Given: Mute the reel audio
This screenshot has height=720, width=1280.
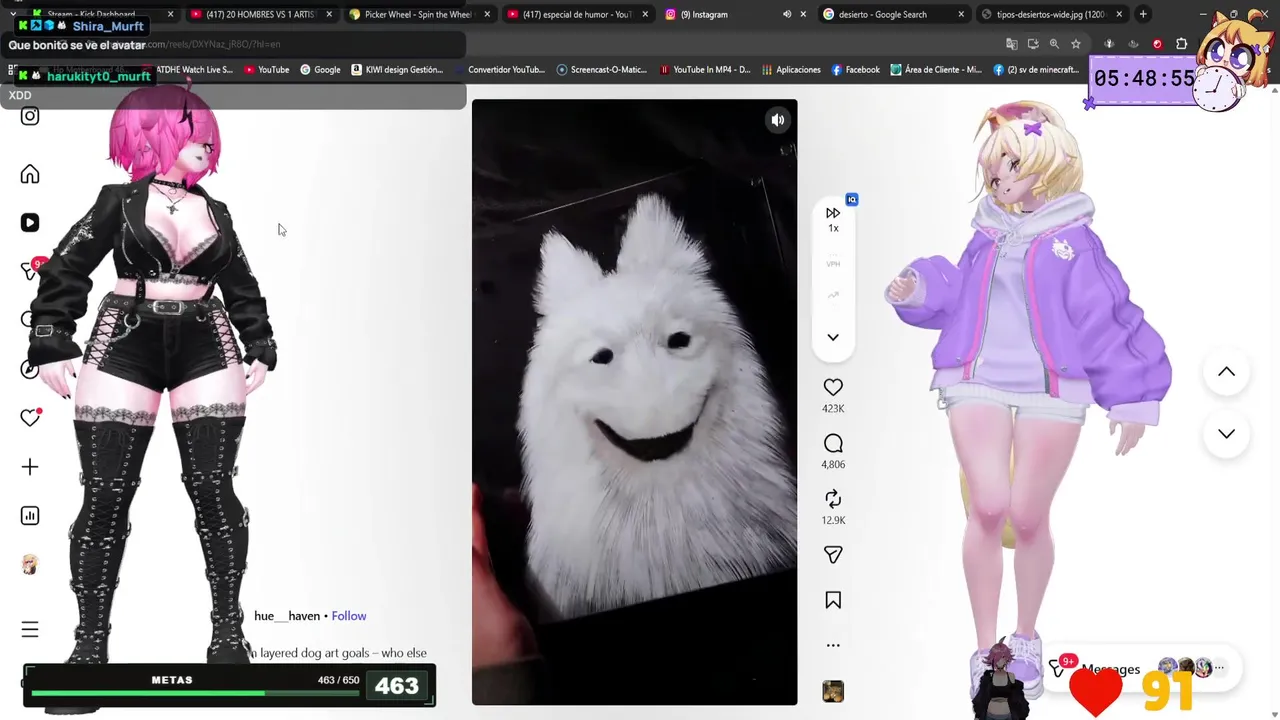Looking at the screenshot, I should point(777,120).
